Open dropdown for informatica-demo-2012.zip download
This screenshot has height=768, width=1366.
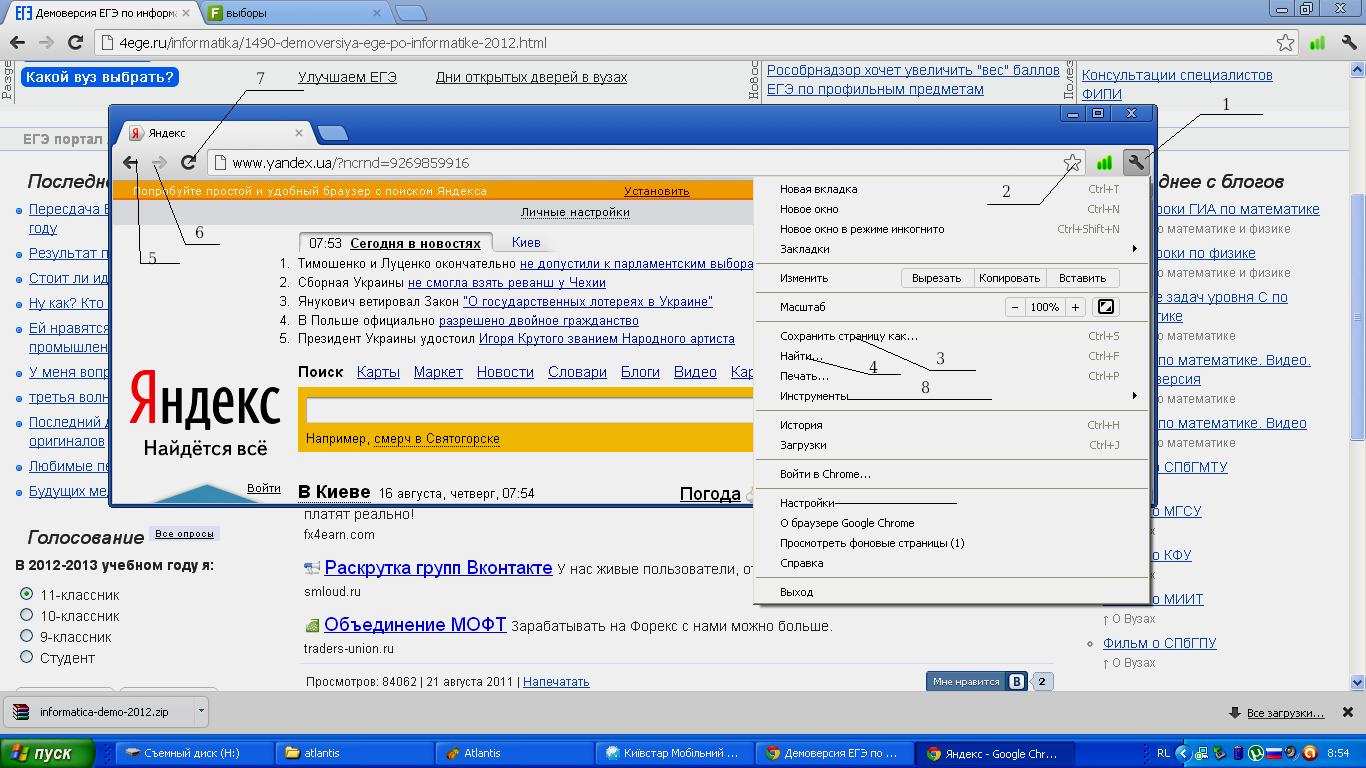click(x=201, y=712)
